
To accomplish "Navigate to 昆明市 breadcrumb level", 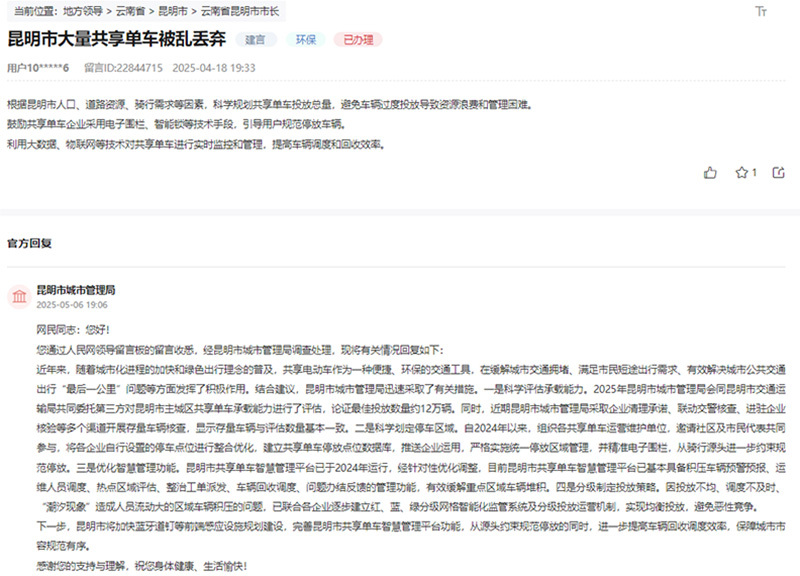I will click(x=173, y=12).
